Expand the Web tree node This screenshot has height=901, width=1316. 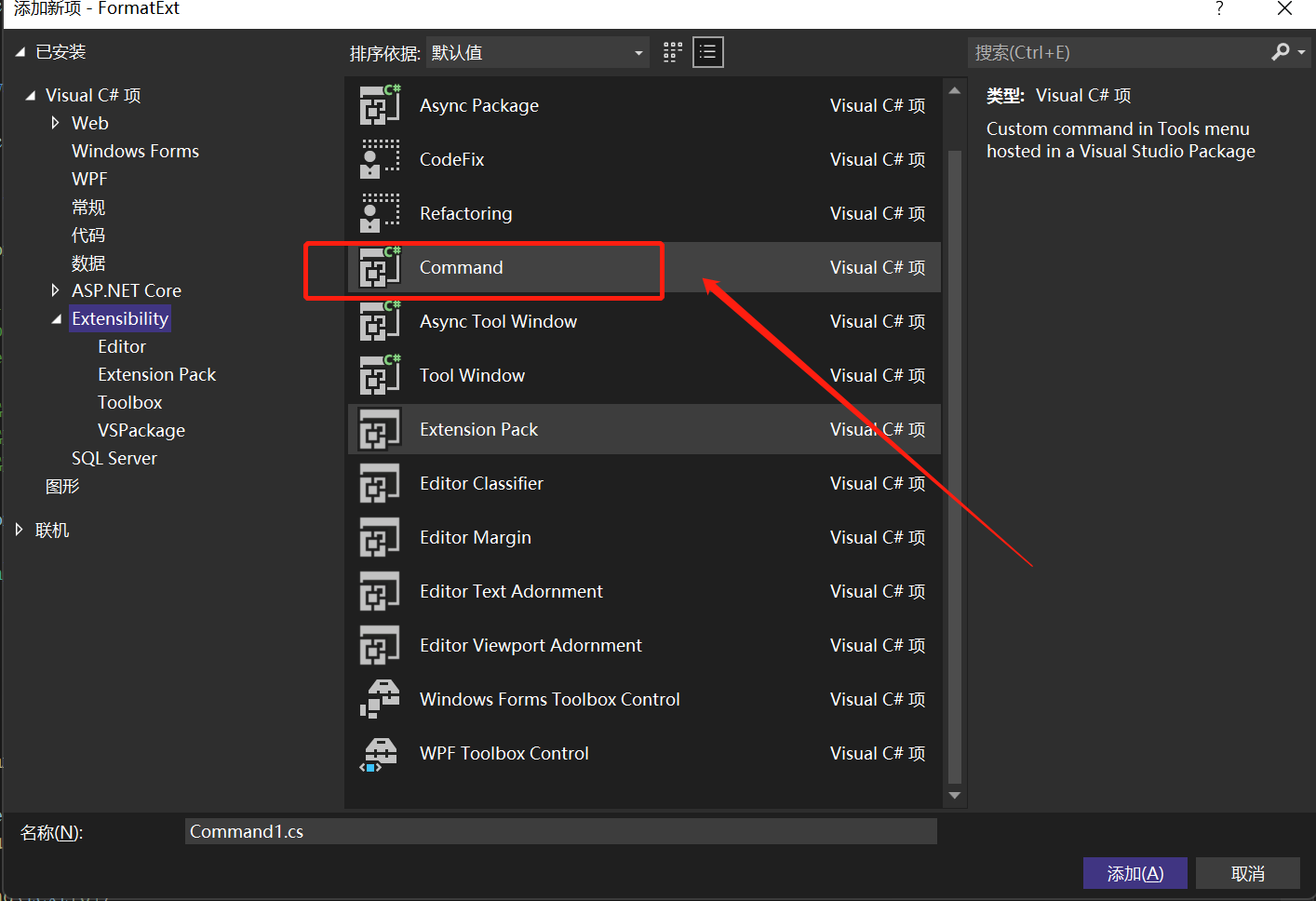point(55,123)
